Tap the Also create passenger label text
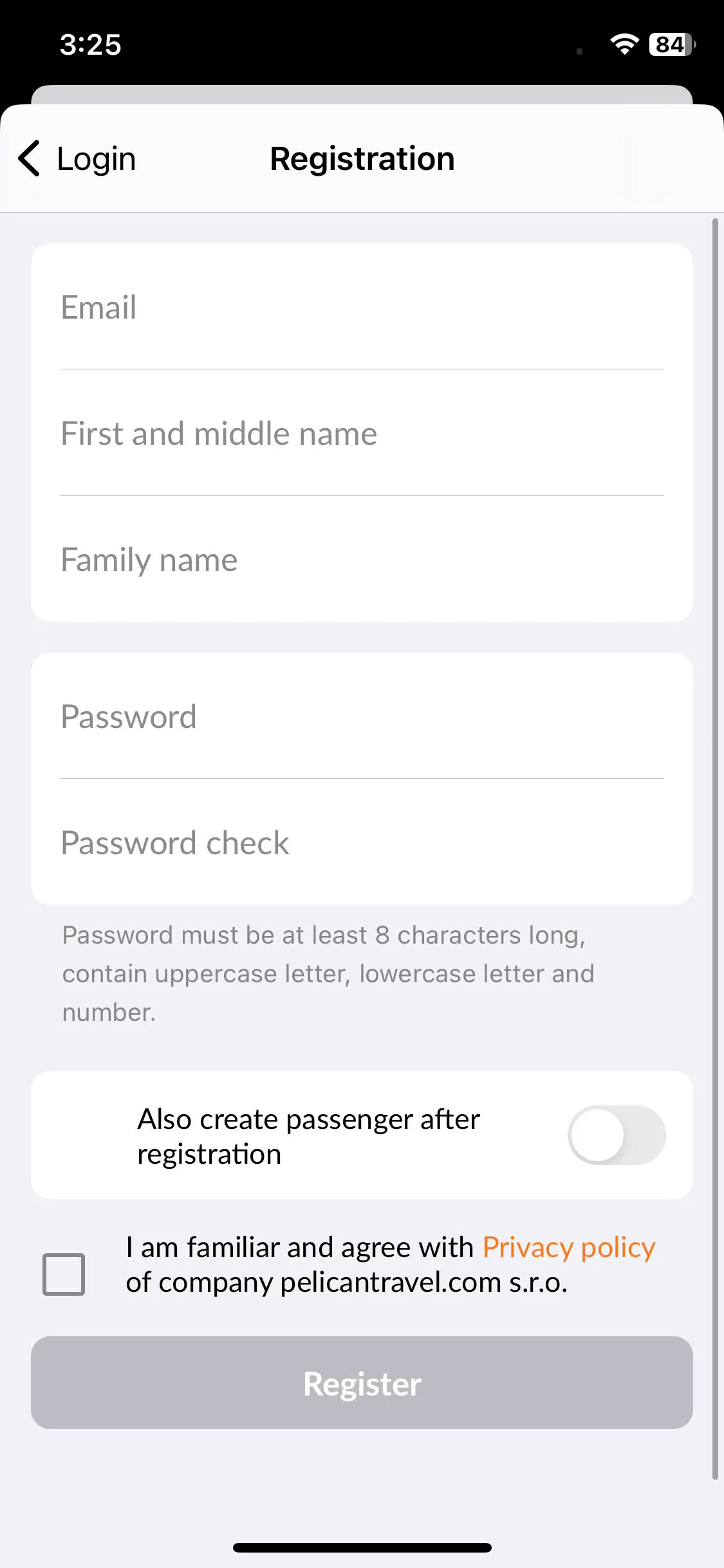724x1568 pixels. click(309, 1137)
